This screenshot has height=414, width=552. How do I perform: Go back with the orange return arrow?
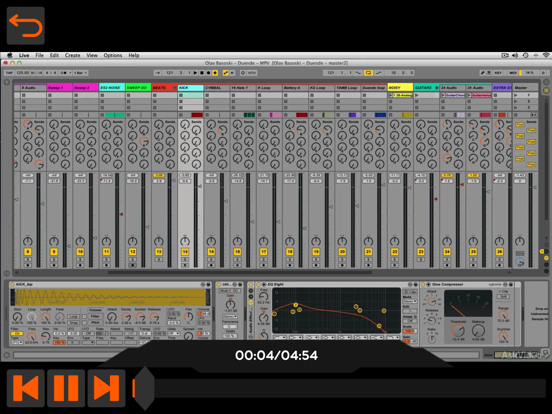26,26
